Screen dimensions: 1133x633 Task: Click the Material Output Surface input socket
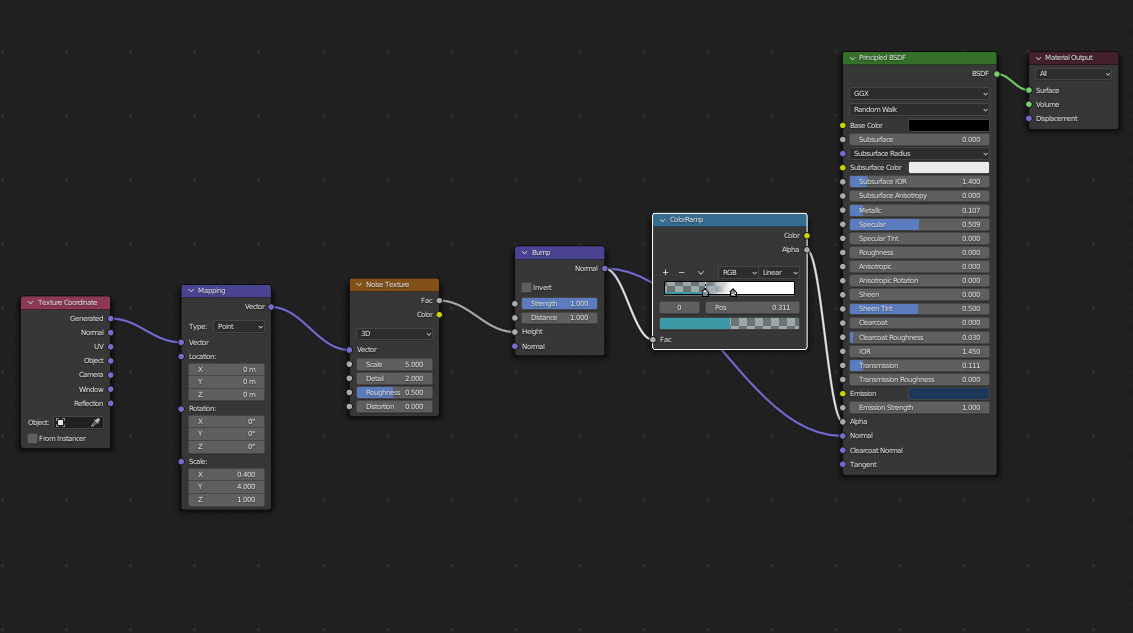point(1029,90)
